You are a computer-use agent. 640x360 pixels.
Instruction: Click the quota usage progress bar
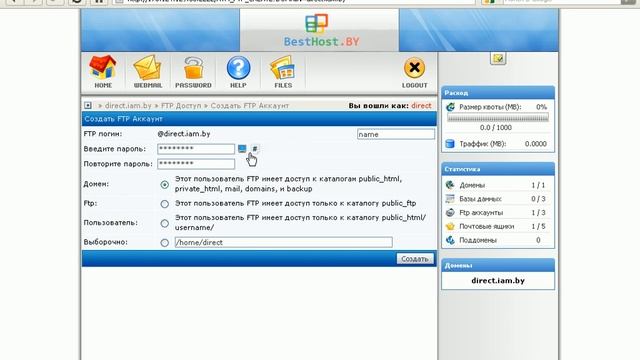pos(498,118)
